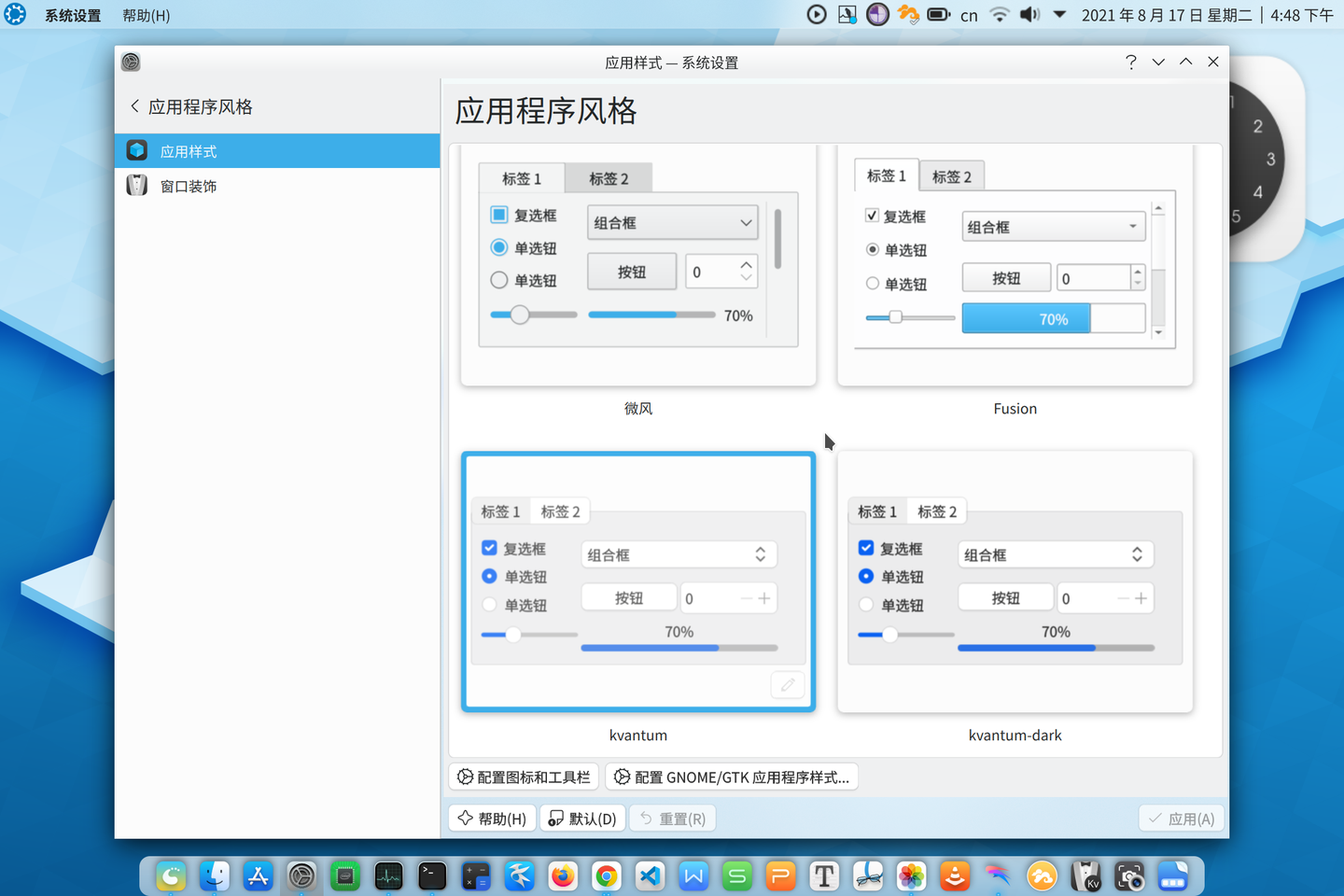The width and height of the screenshot is (1344, 896).
Task: Toggle 复选框 checkbox in kvantum-dark preview
Action: coord(866,548)
